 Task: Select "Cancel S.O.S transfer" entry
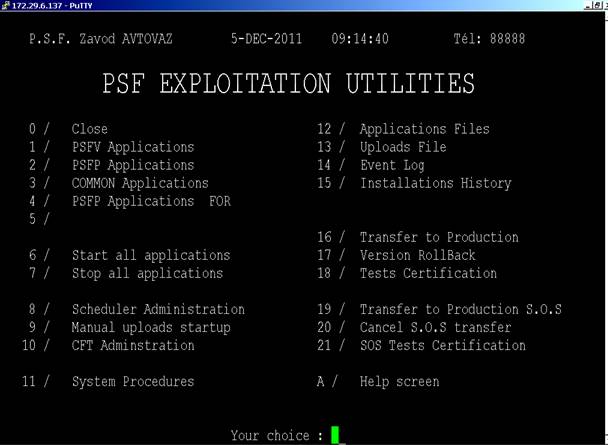(435, 328)
